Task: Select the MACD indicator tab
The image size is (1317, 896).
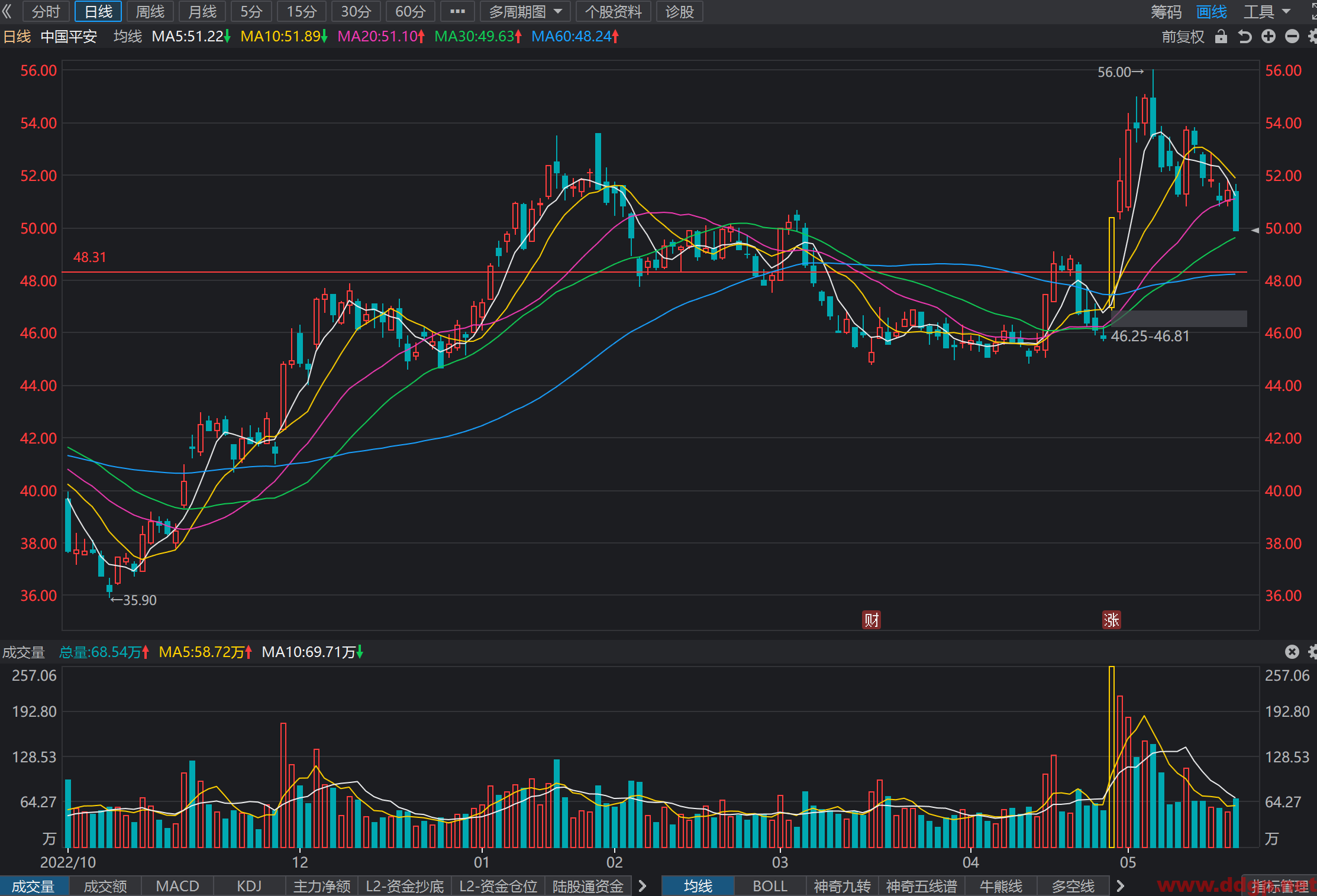Action: pos(177,886)
